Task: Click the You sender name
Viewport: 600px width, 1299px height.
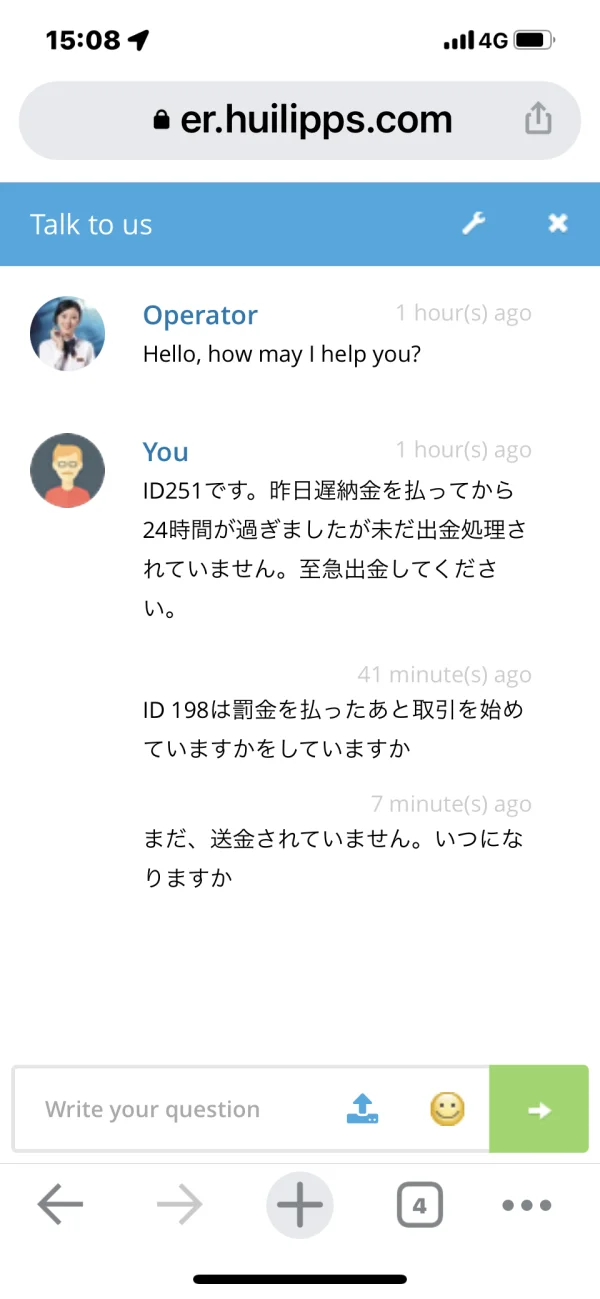Action: (165, 452)
